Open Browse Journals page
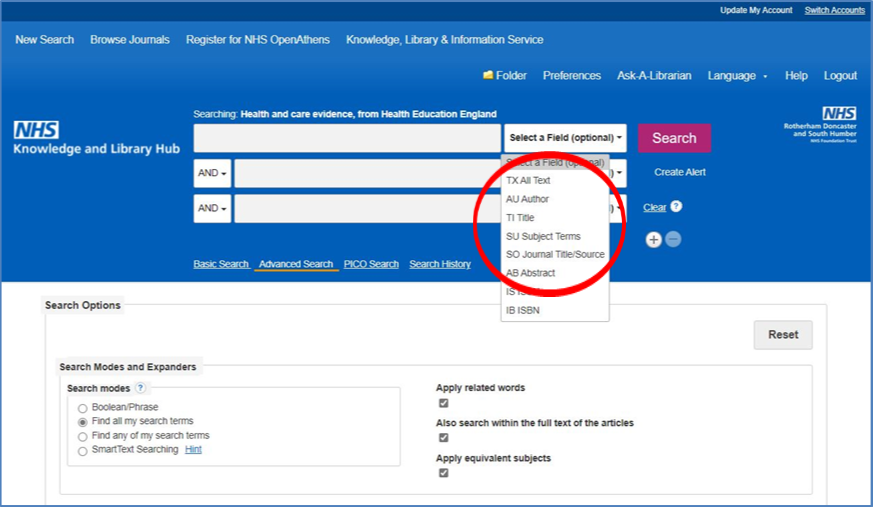Screen dimensions: 873x507 130,40
